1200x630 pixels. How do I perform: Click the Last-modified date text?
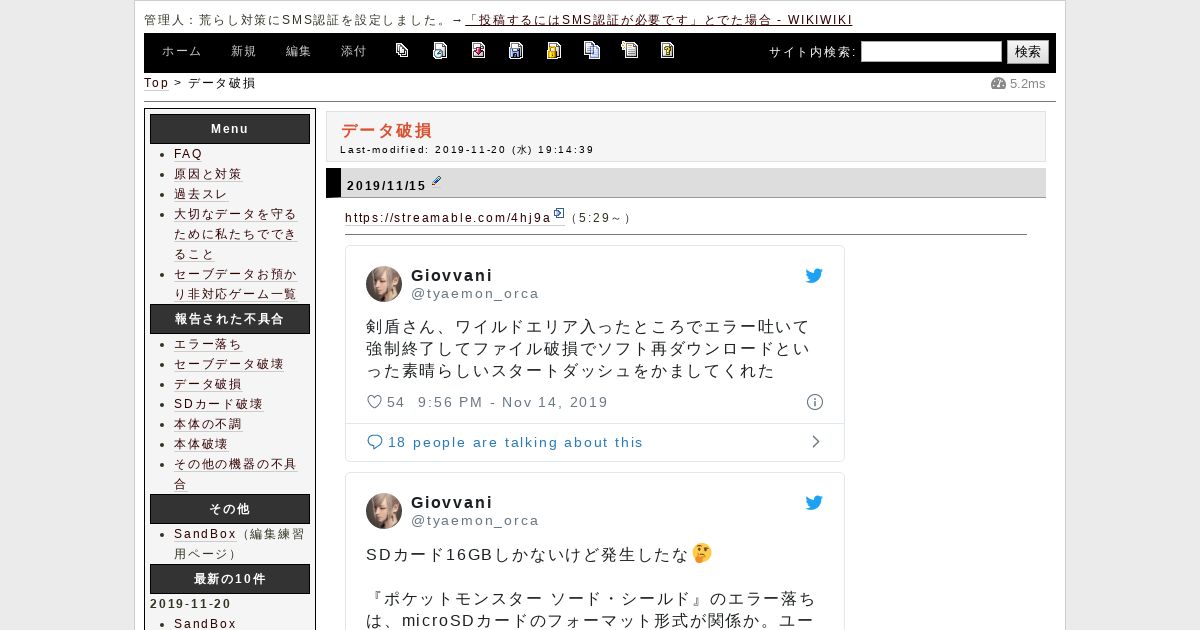pos(467,150)
